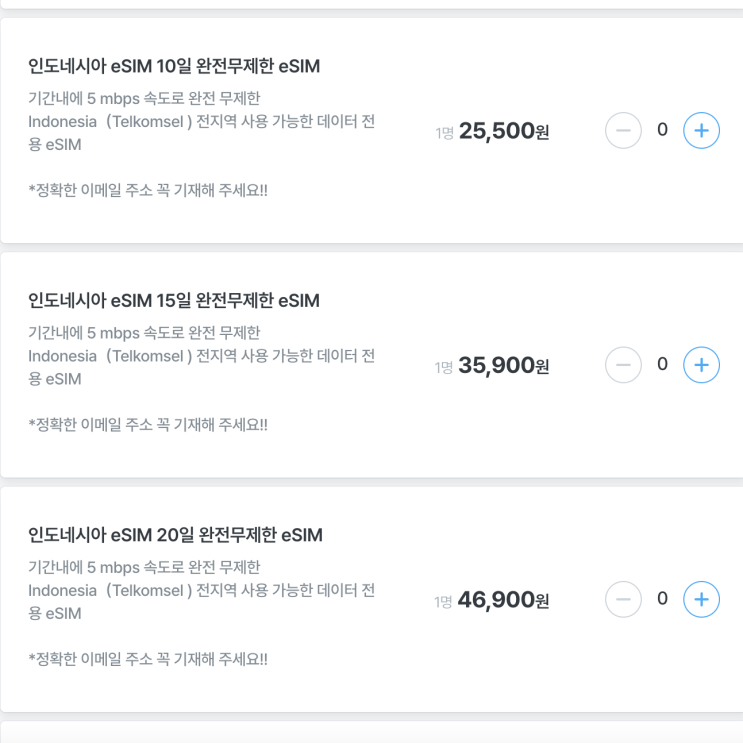Add one 20일 완전무제한 eSIM
Image resolution: width=743 pixels, height=743 pixels.
(x=701, y=599)
